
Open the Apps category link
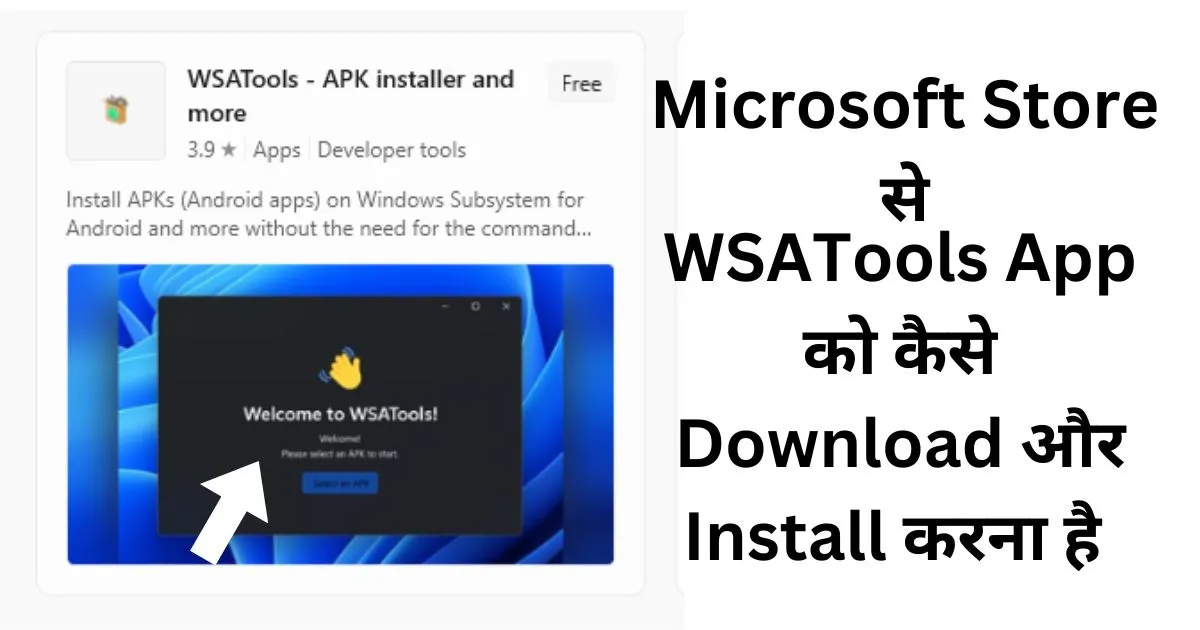coord(277,150)
